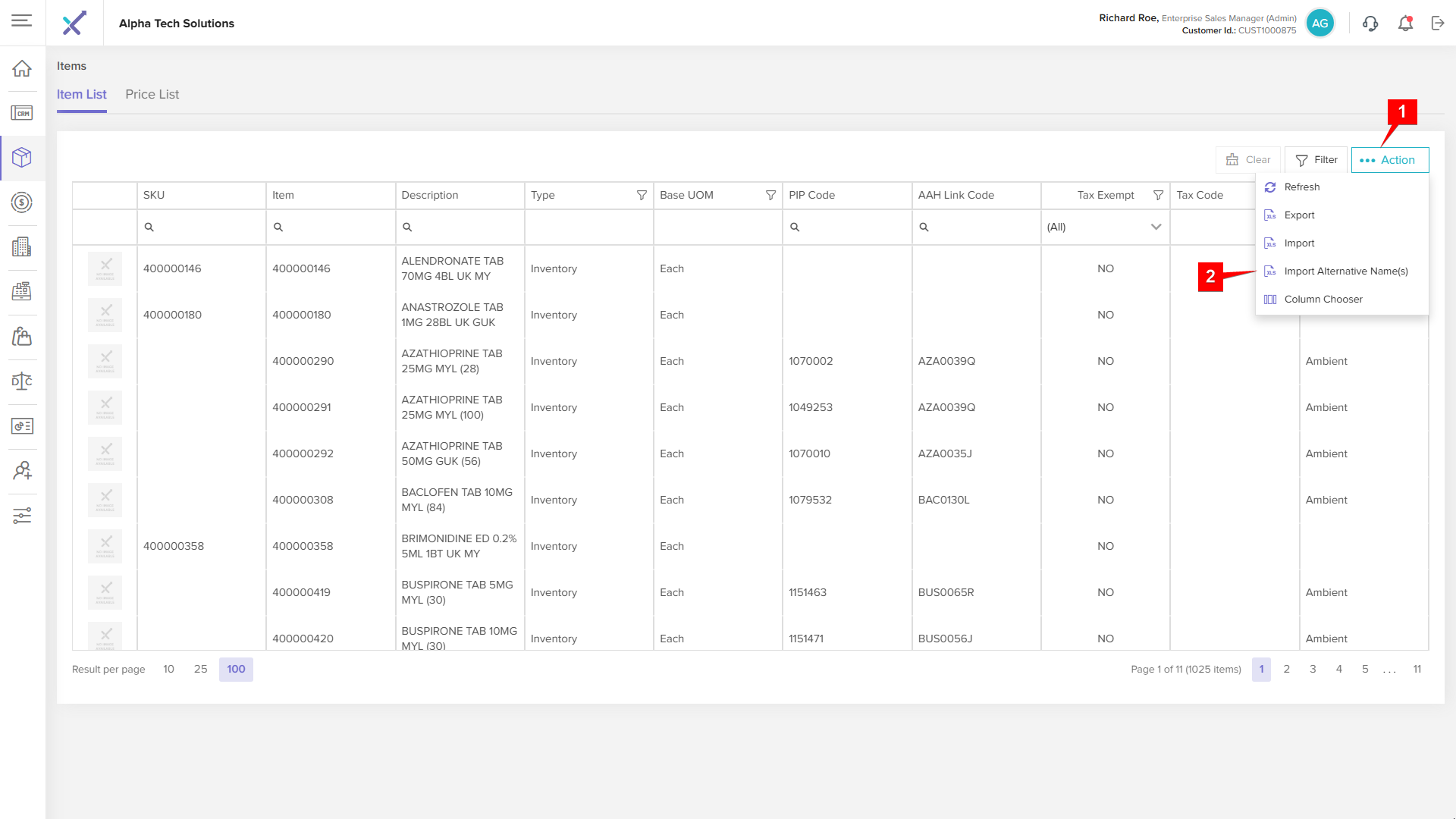Select Import Alternative Name(s) menu entry
The height and width of the screenshot is (819, 1456).
tap(1345, 271)
